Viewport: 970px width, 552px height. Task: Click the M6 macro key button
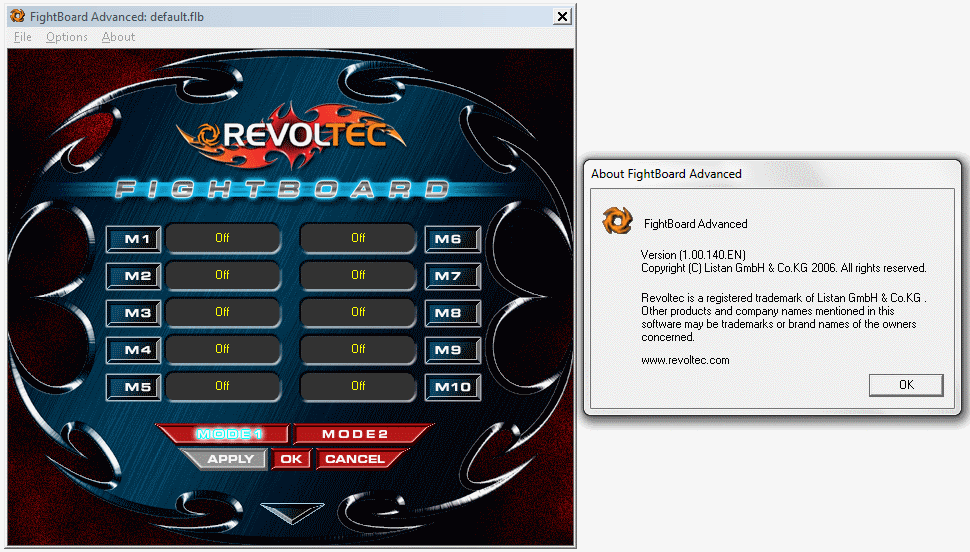(452, 239)
